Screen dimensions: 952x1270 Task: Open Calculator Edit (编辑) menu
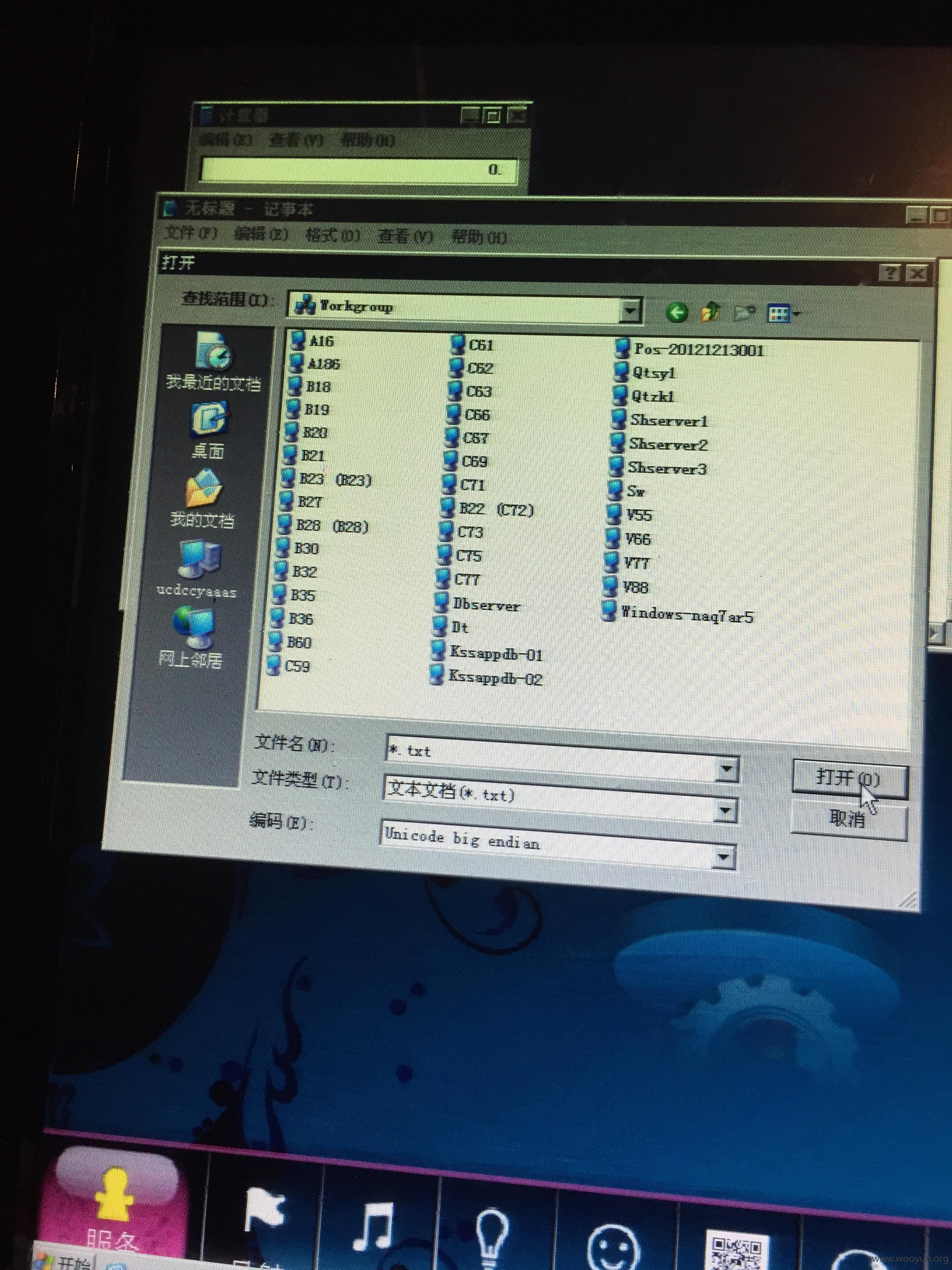(226, 140)
